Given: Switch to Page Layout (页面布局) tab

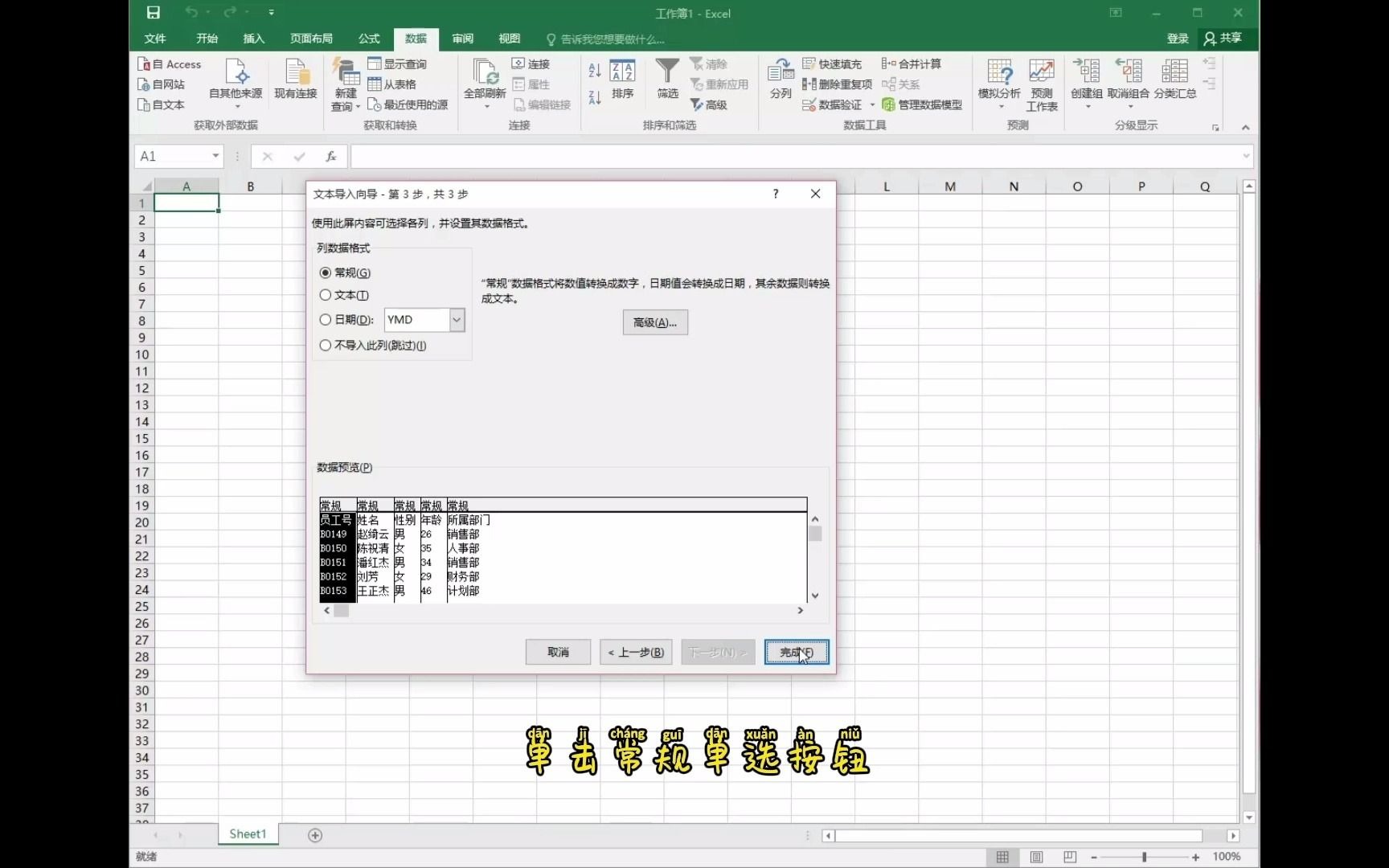Looking at the screenshot, I should (x=311, y=39).
